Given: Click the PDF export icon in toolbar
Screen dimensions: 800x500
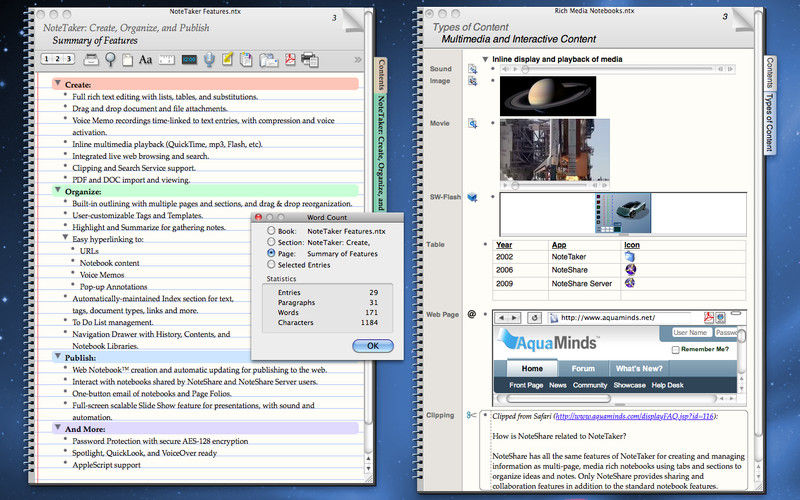Looking at the screenshot, I should click(x=290, y=59).
